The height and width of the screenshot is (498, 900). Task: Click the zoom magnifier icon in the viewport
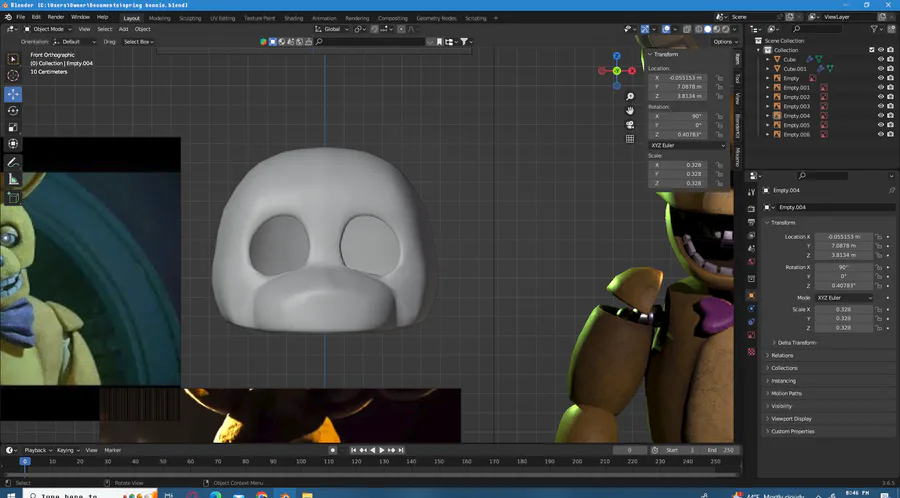630,96
